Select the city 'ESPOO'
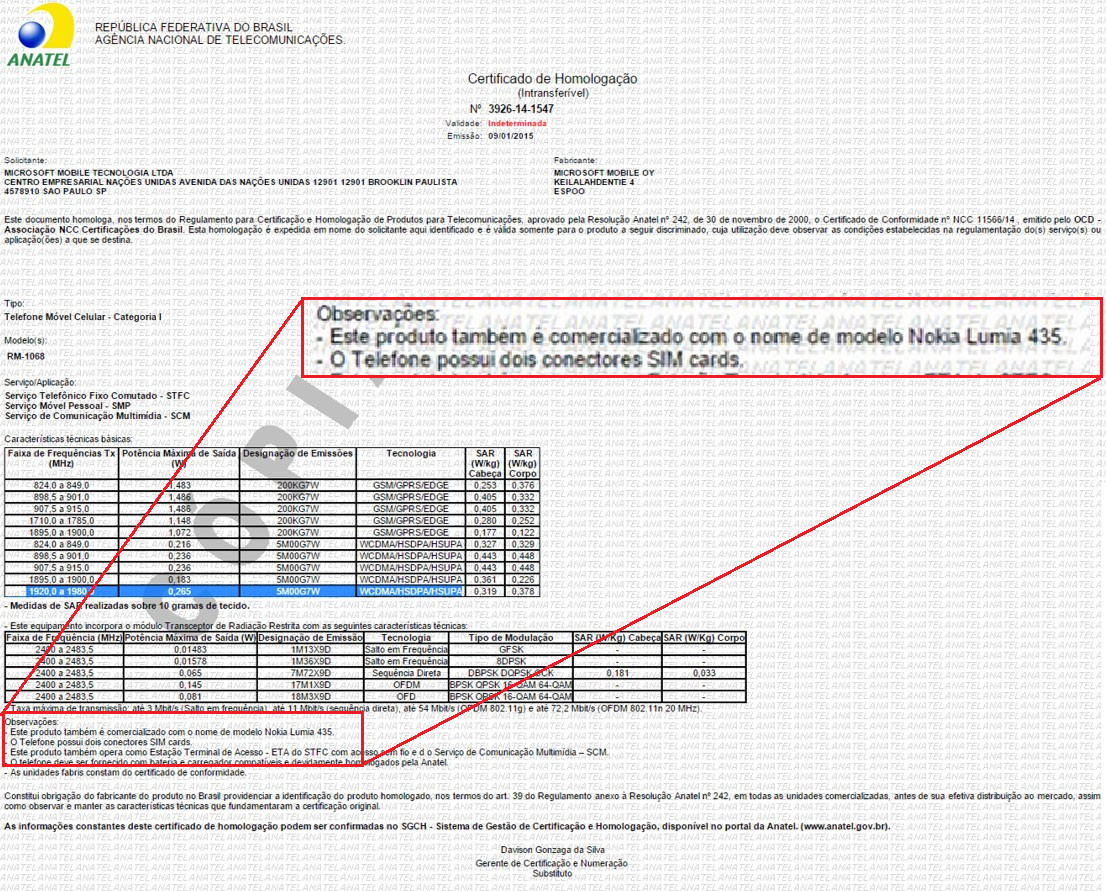The height and width of the screenshot is (891, 1106). [x=569, y=191]
